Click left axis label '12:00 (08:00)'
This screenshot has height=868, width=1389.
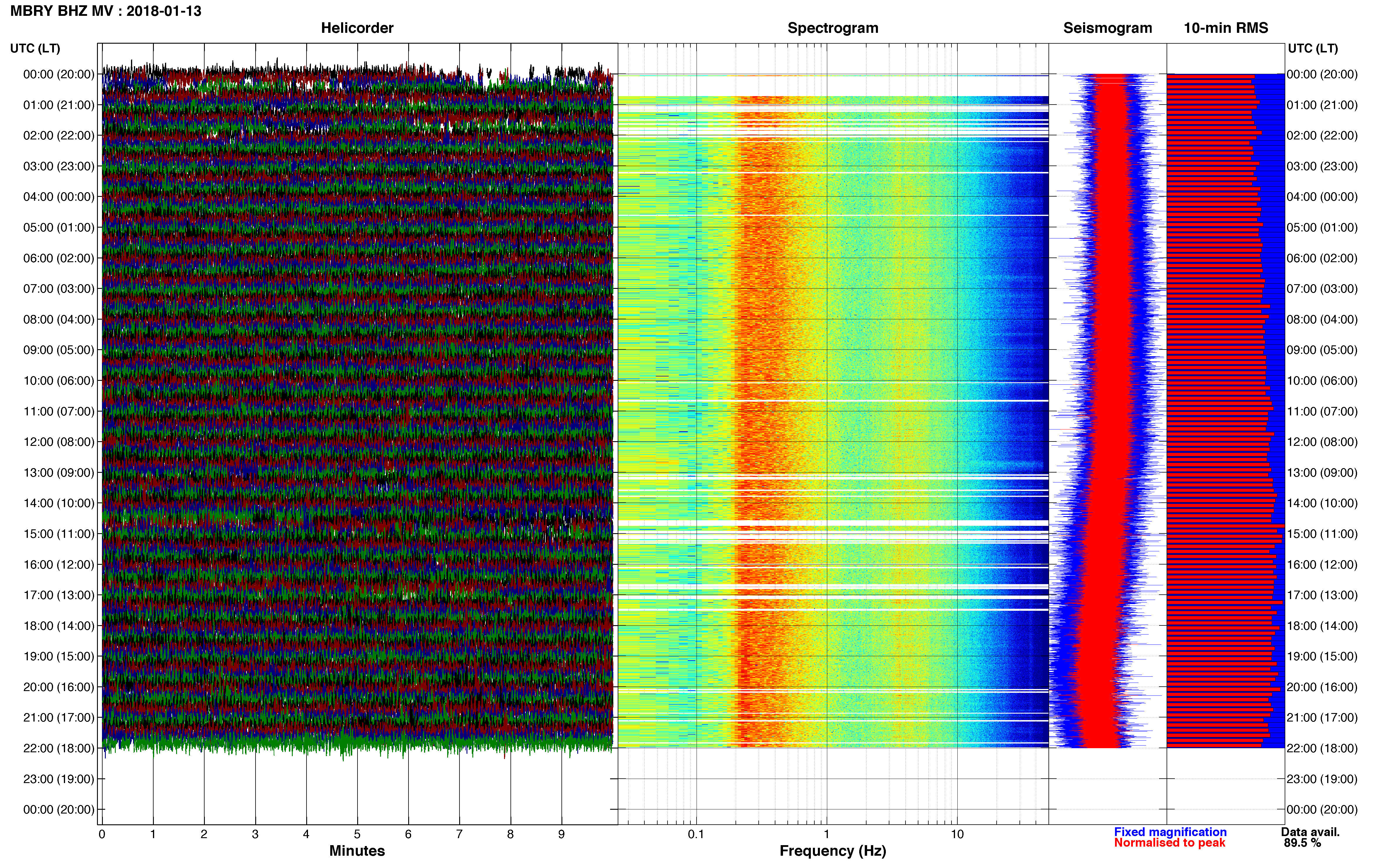[x=59, y=442]
